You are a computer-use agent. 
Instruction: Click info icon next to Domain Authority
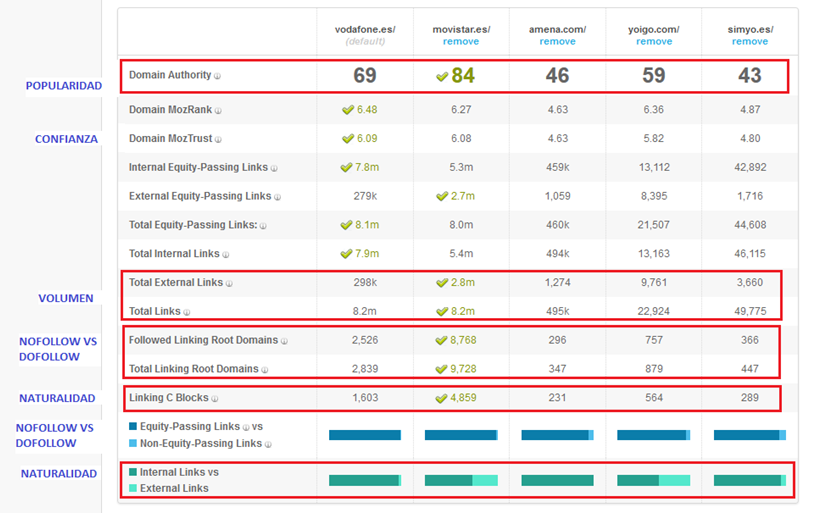tap(218, 76)
